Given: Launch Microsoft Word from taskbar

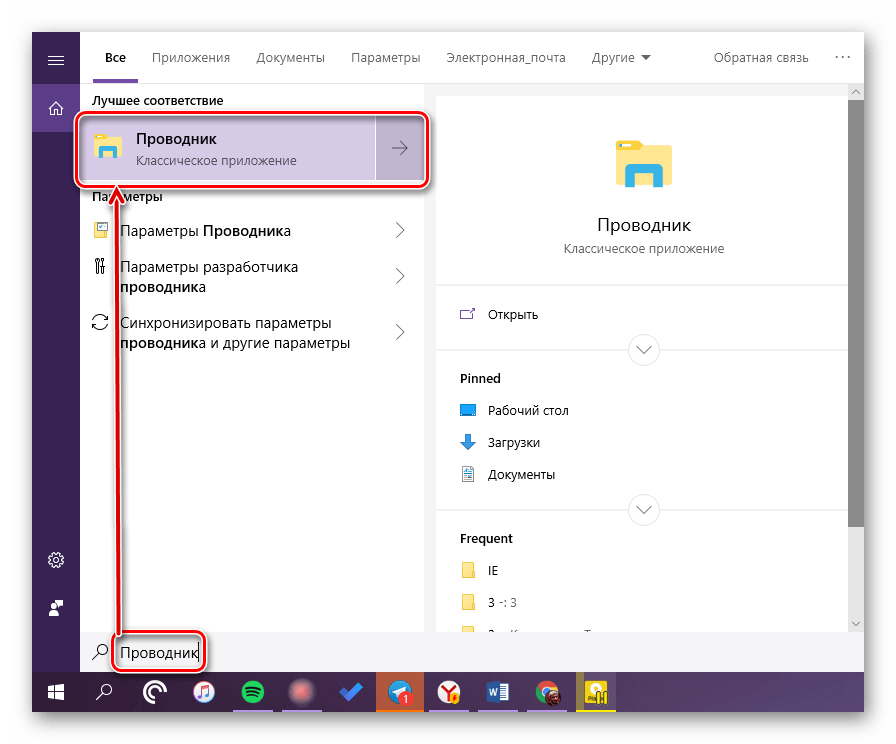Looking at the screenshot, I should (x=497, y=691).
